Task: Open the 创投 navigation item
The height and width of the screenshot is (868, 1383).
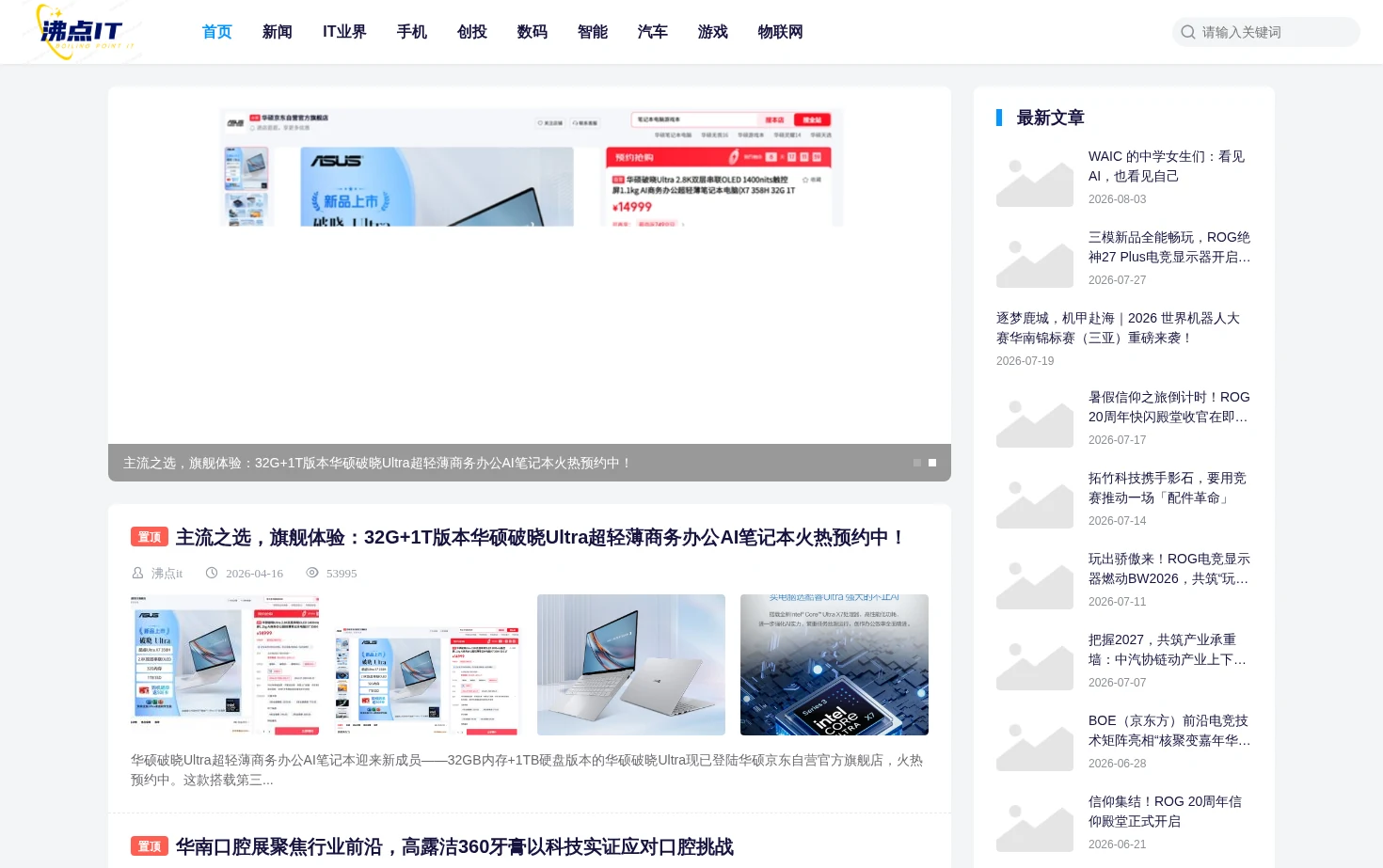Action: (x=472, y=32)
